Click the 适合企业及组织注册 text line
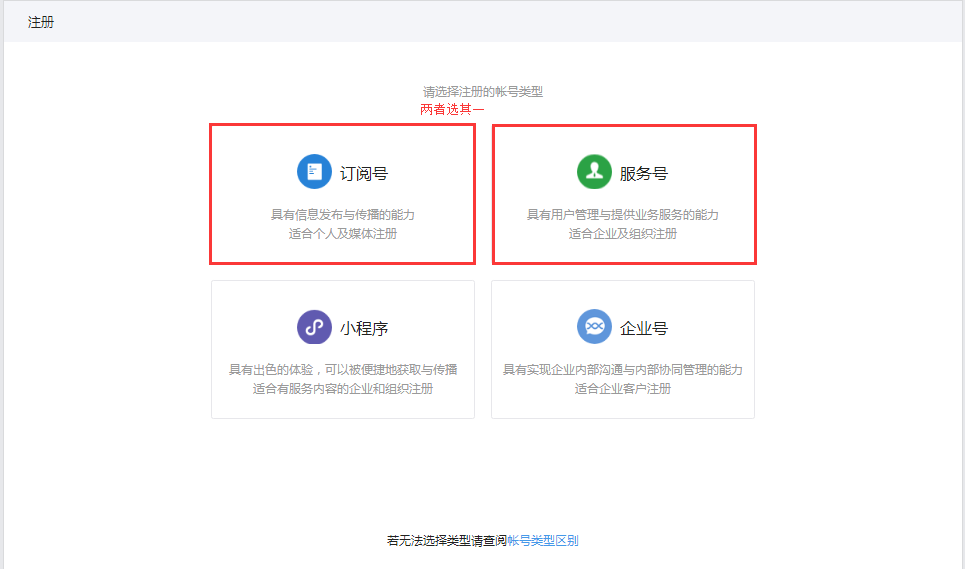 (x=623, y=234)
